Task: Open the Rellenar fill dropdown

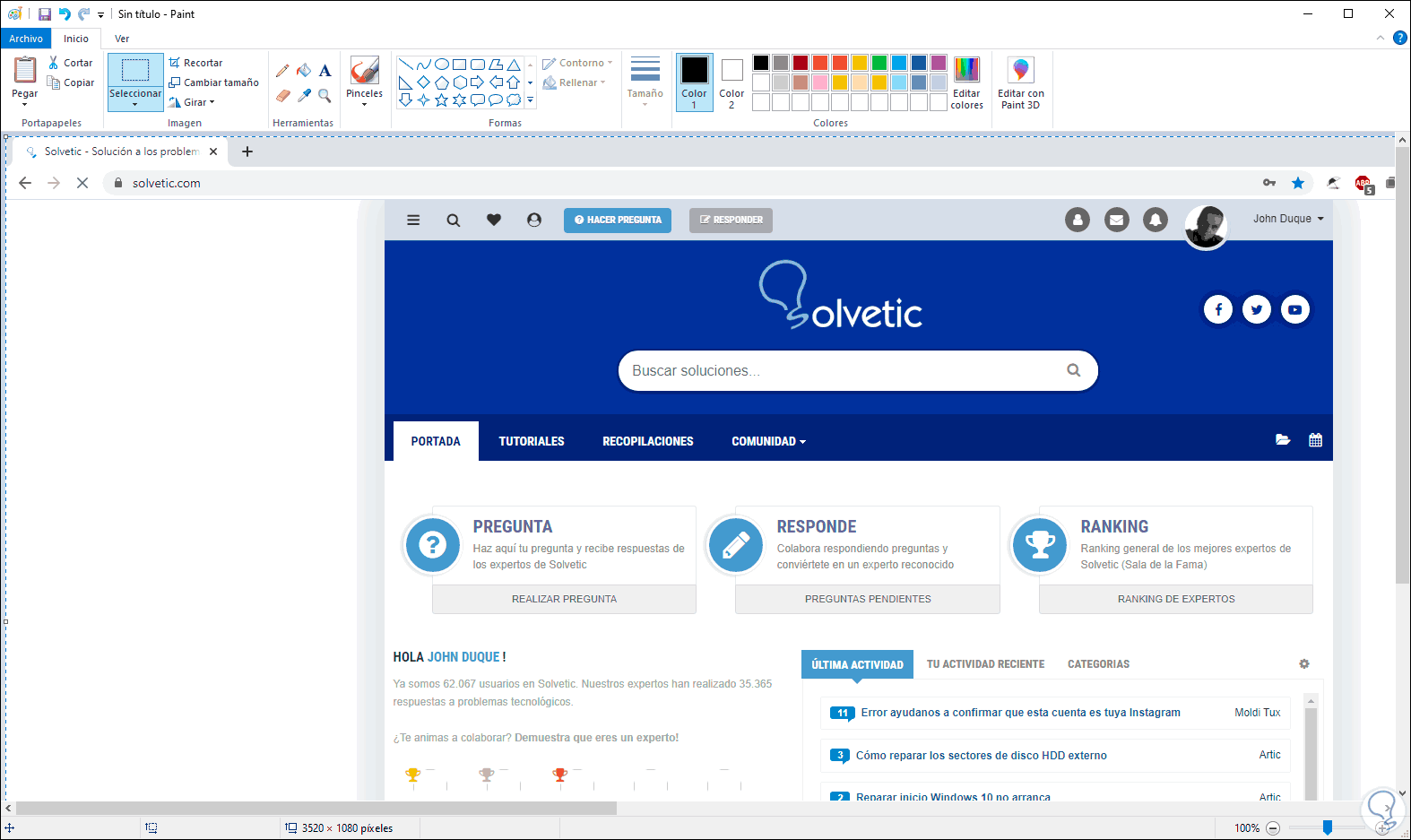Action: tap(575, 82)
